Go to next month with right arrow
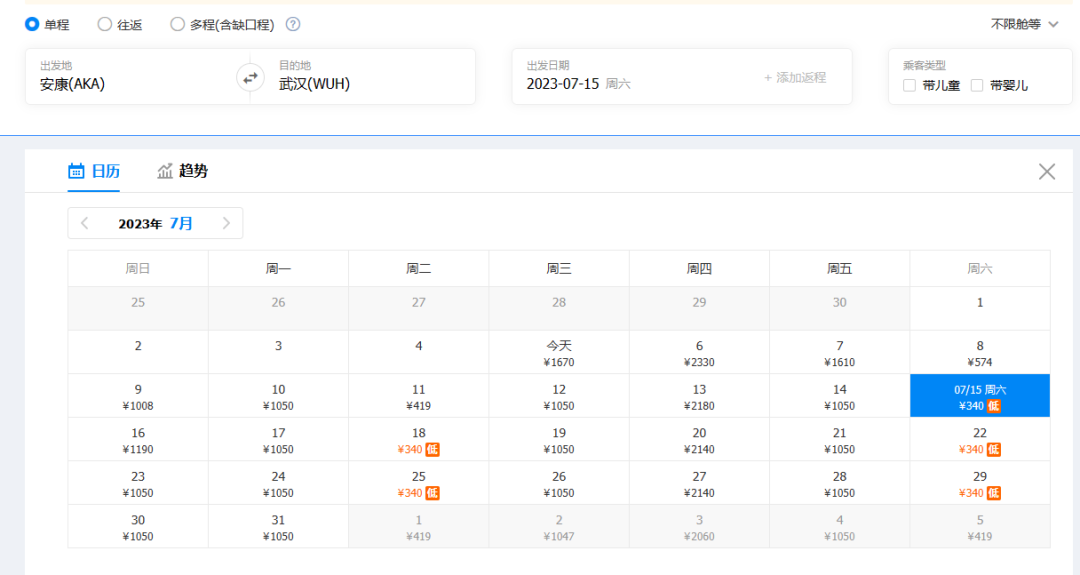The width and height of the screenshot is (1080, 575). (x=226, y=223)
